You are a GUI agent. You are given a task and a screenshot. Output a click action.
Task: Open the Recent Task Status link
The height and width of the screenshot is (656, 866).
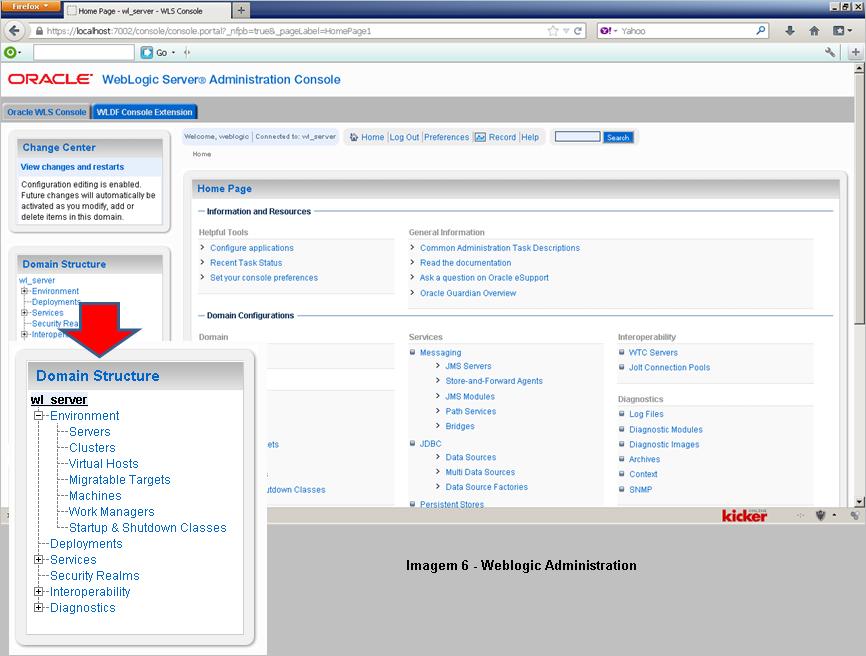pos(246,263)
